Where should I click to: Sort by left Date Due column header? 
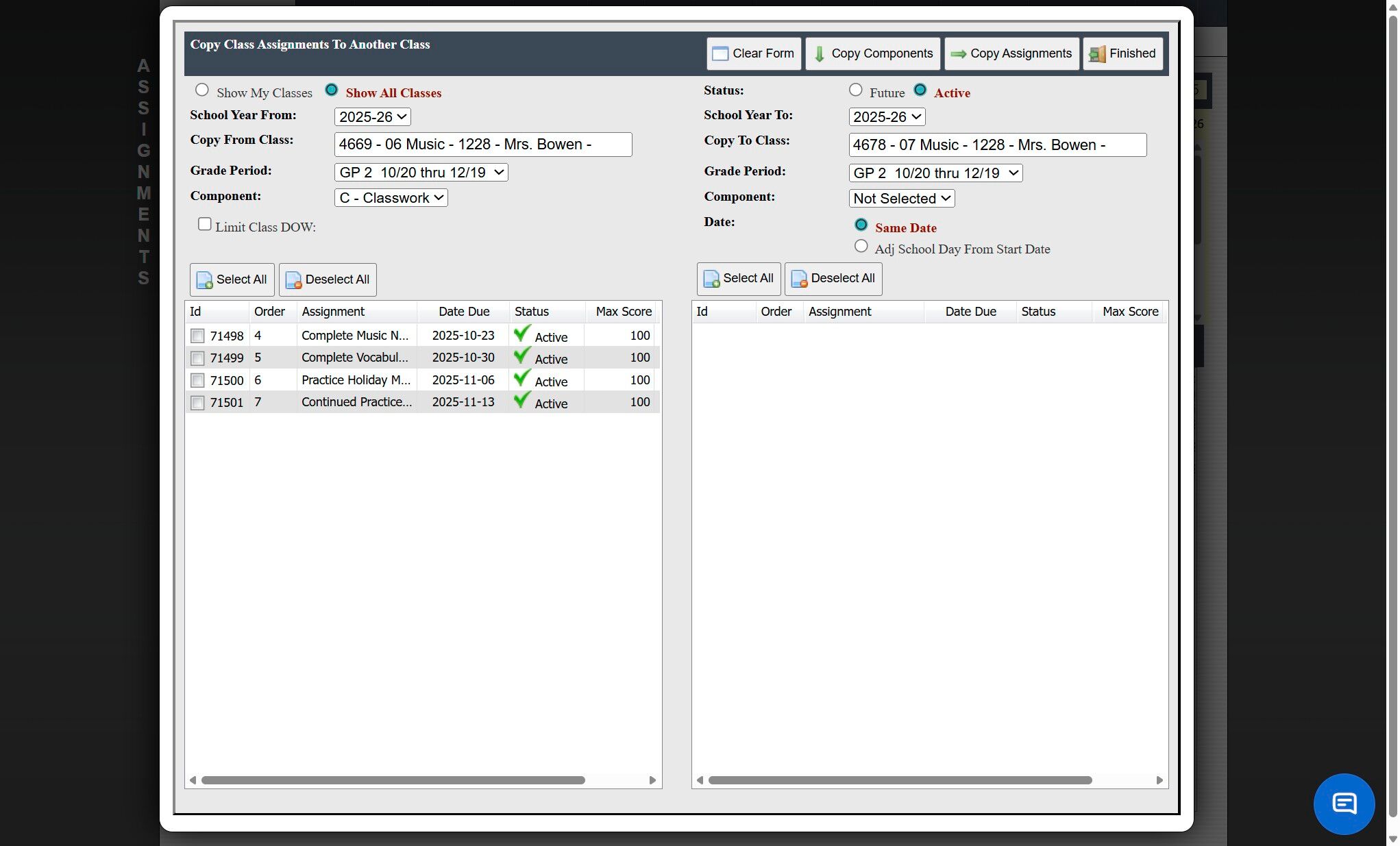click(x=464, y=312)
